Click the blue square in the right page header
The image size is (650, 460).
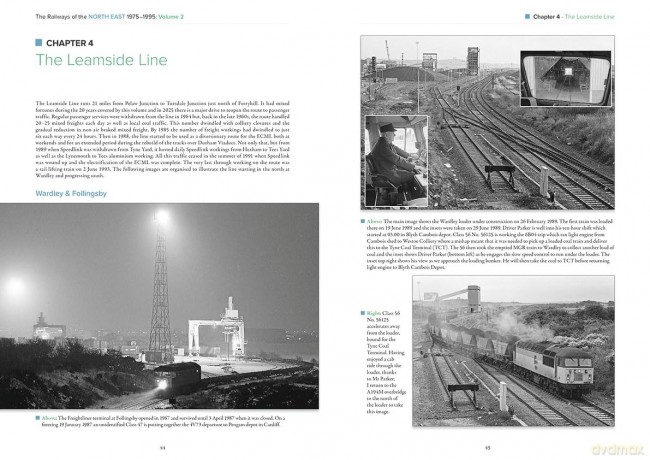pyautogui.click(x=527, y=17)
